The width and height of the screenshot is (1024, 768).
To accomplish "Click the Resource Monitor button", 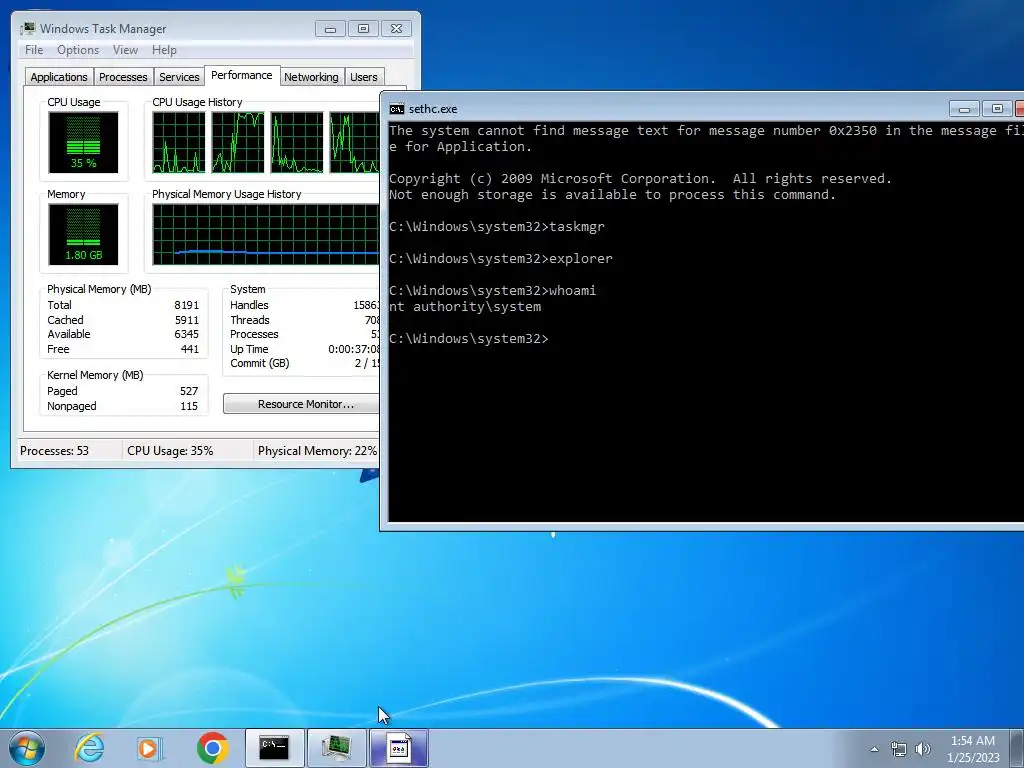I will pyautogui.click(x=301, y=404).
